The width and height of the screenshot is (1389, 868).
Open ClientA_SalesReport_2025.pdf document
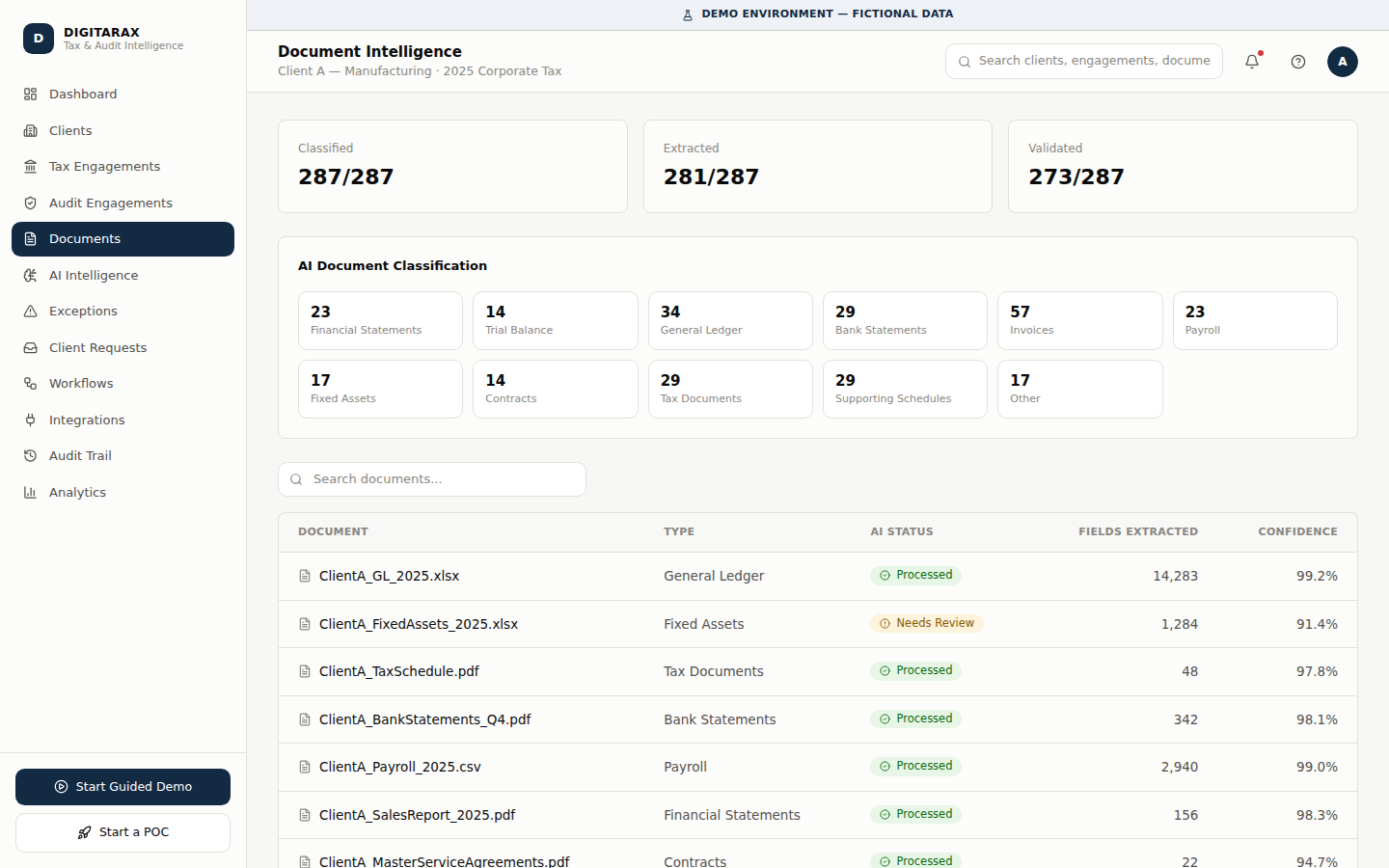[x=417, y=815]
